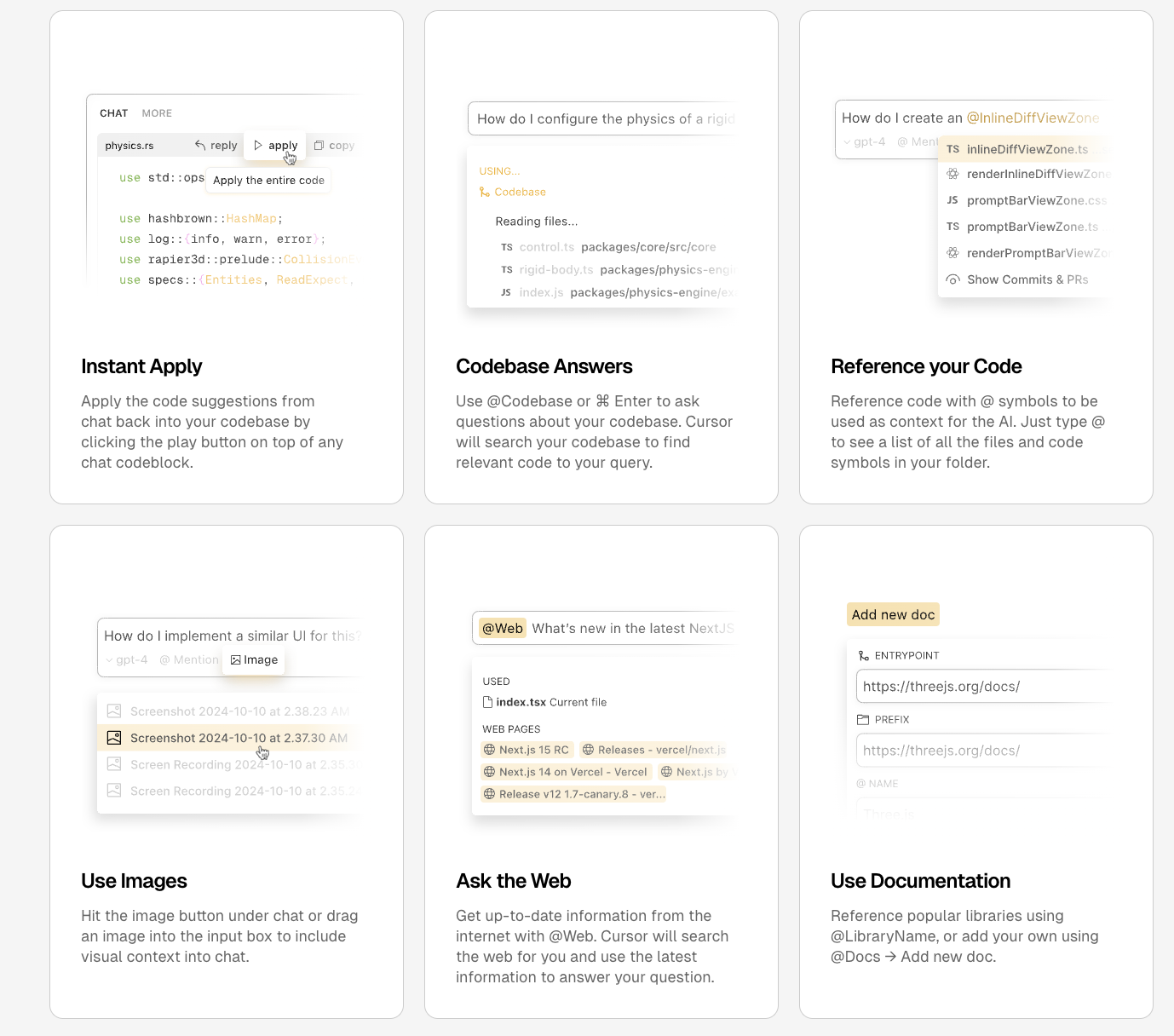This screenshot has width=1174, height=1036.
Task: Open the MORE tab
Action: [157, 112]
